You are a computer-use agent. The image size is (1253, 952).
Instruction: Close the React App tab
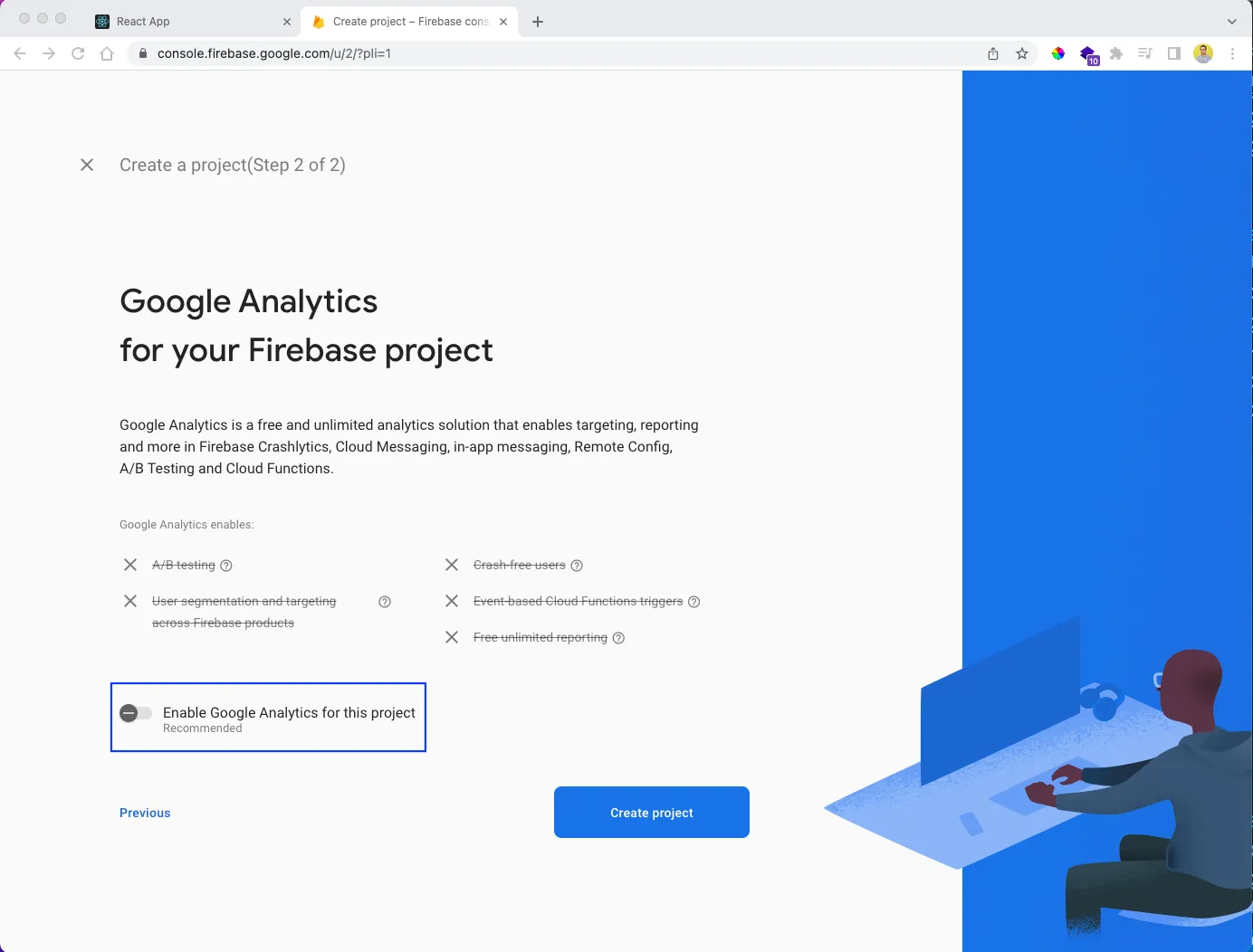[x=287, y=22]
